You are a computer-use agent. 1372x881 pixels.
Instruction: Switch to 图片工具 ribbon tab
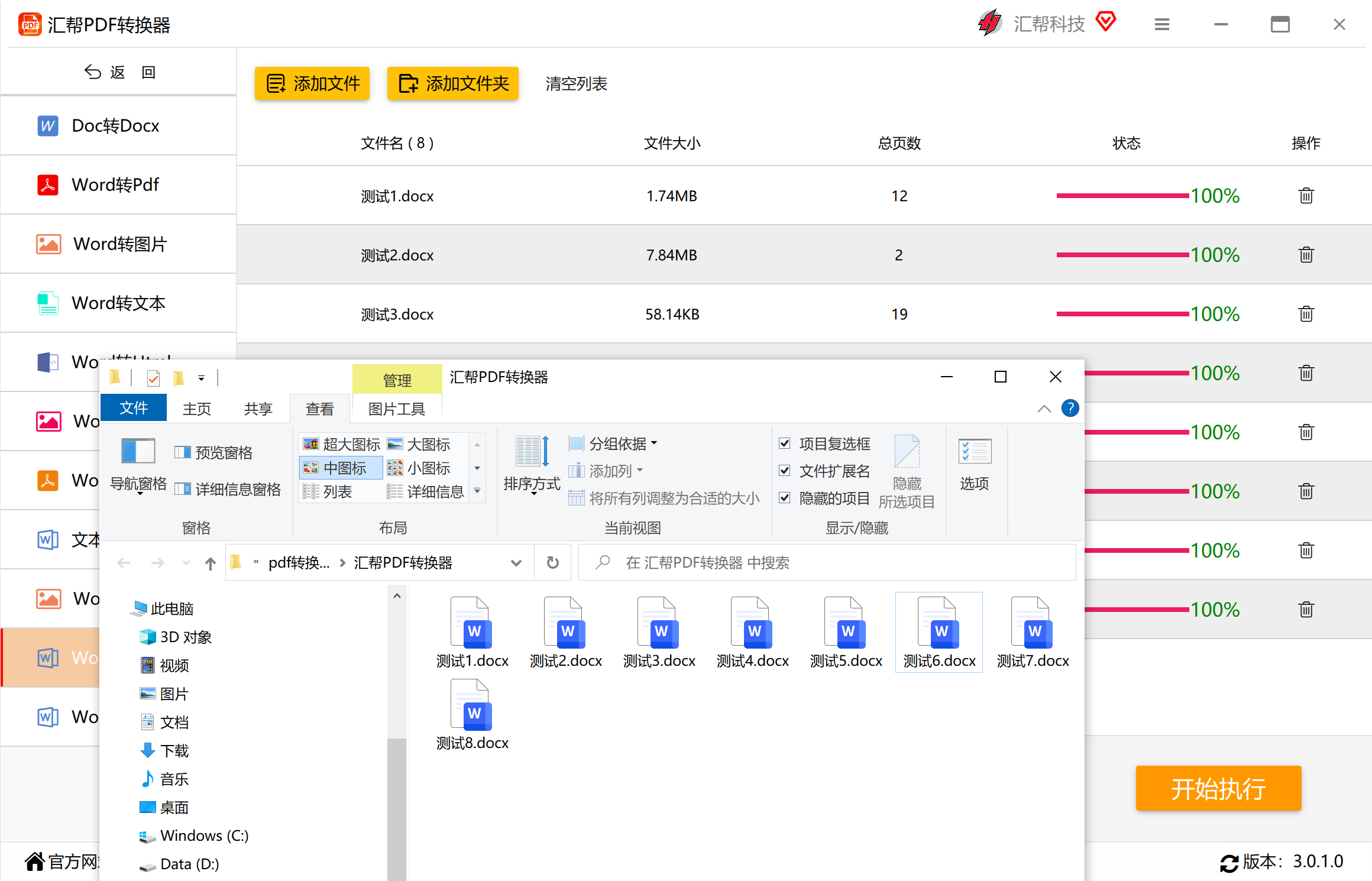coord(396,409)
